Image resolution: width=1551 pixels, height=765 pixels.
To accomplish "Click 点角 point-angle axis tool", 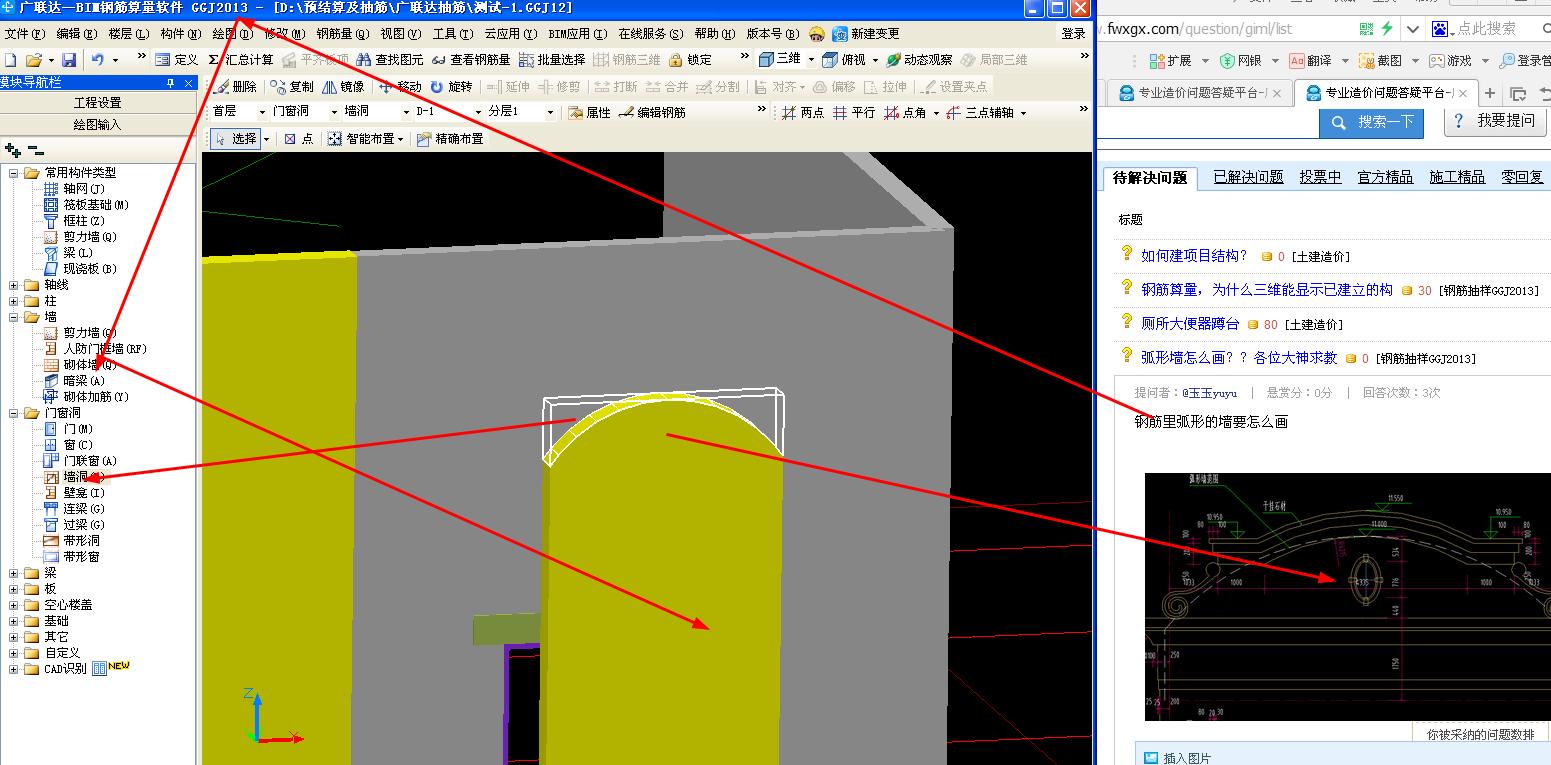I will click(905, 113).
